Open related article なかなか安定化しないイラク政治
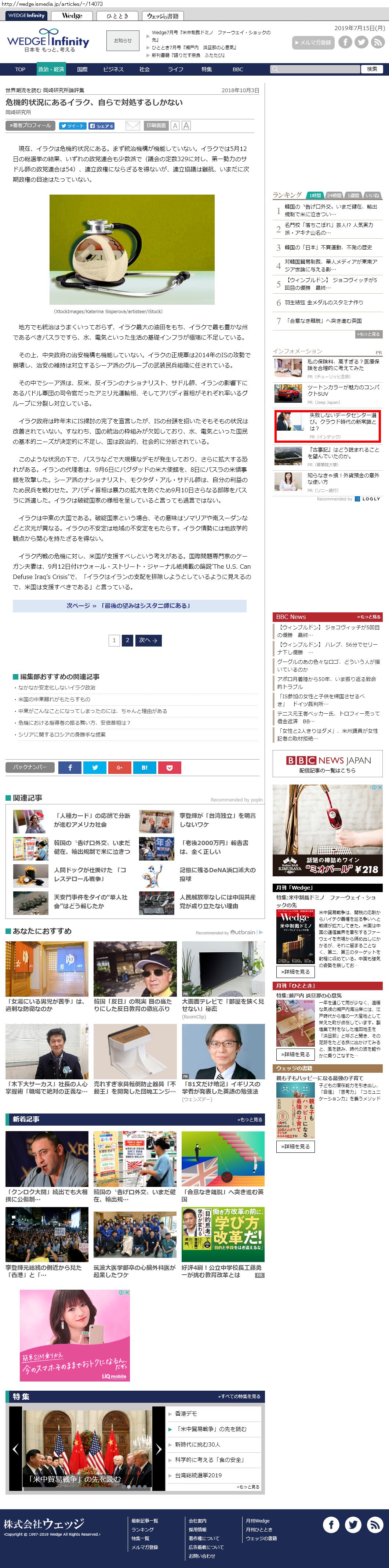 click(57, 687)
